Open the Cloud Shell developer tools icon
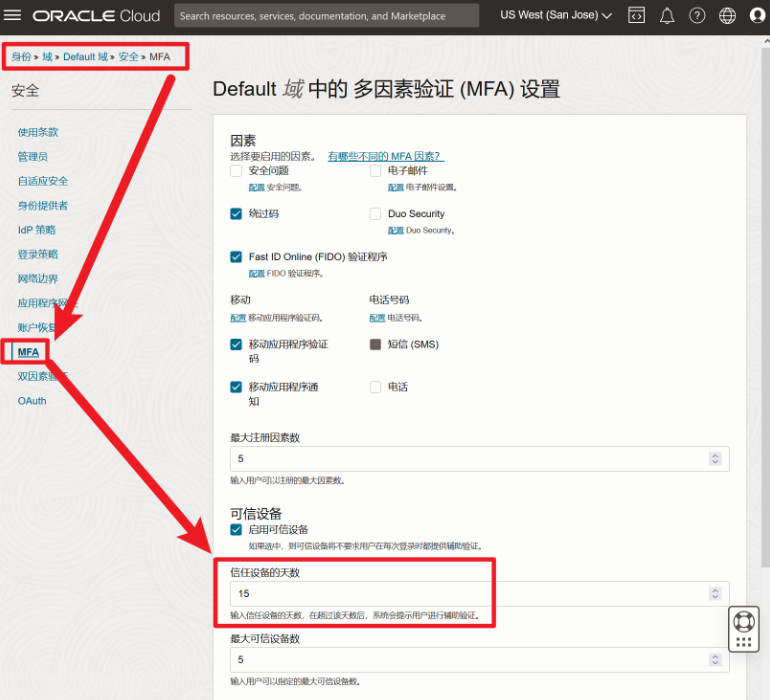 [636, 16]
